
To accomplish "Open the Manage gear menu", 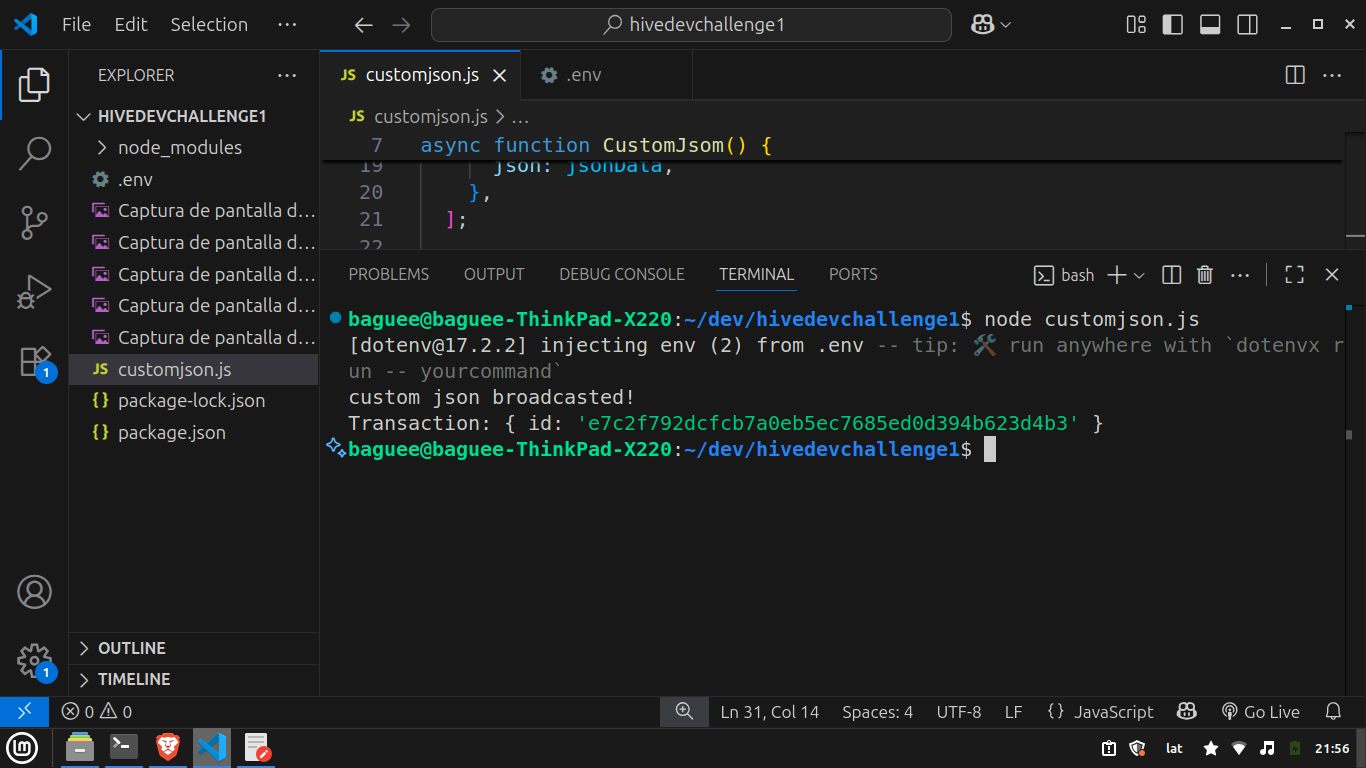I will [x=34, y=660].
